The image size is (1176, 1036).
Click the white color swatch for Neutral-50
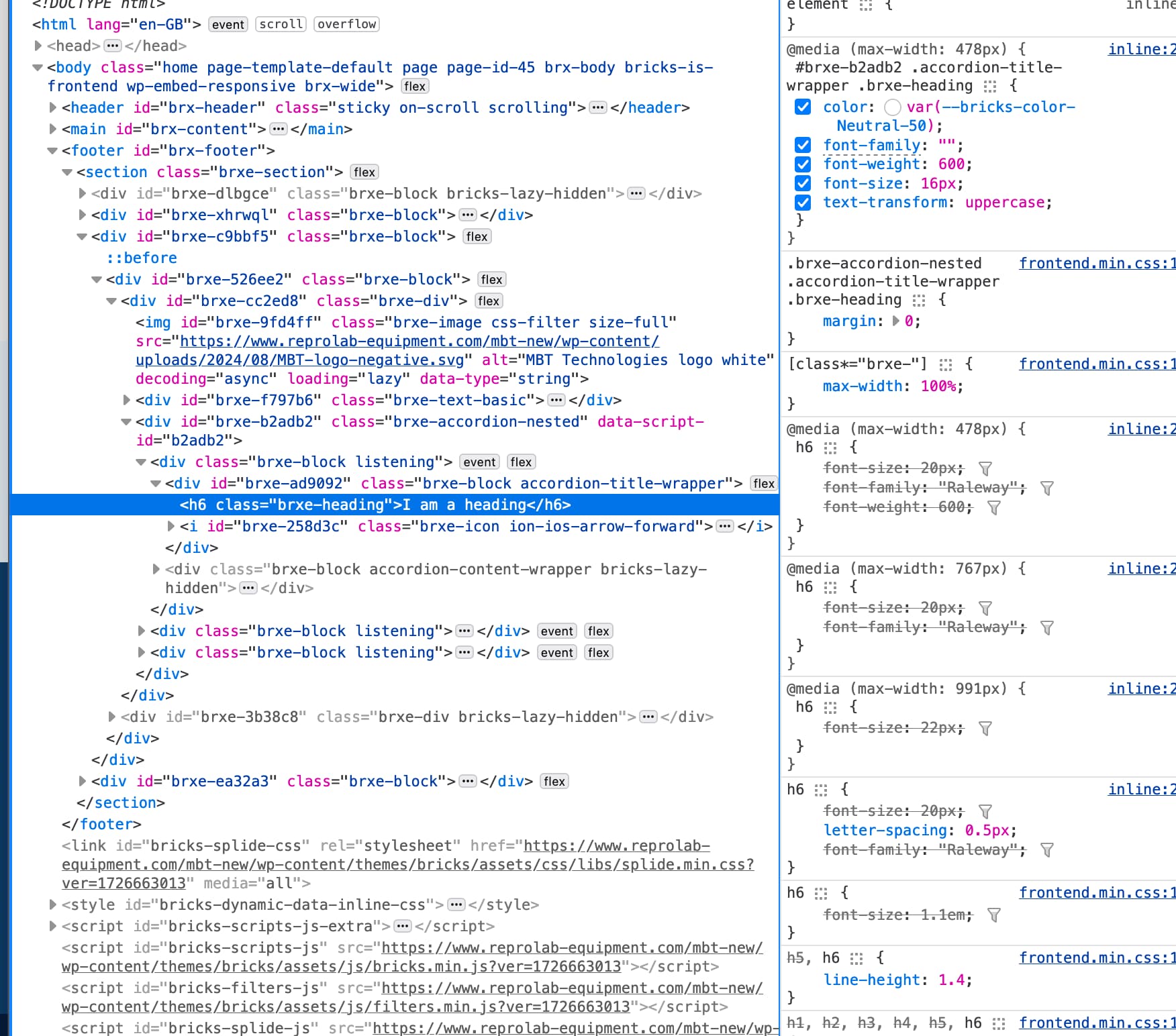coord(893,107)
